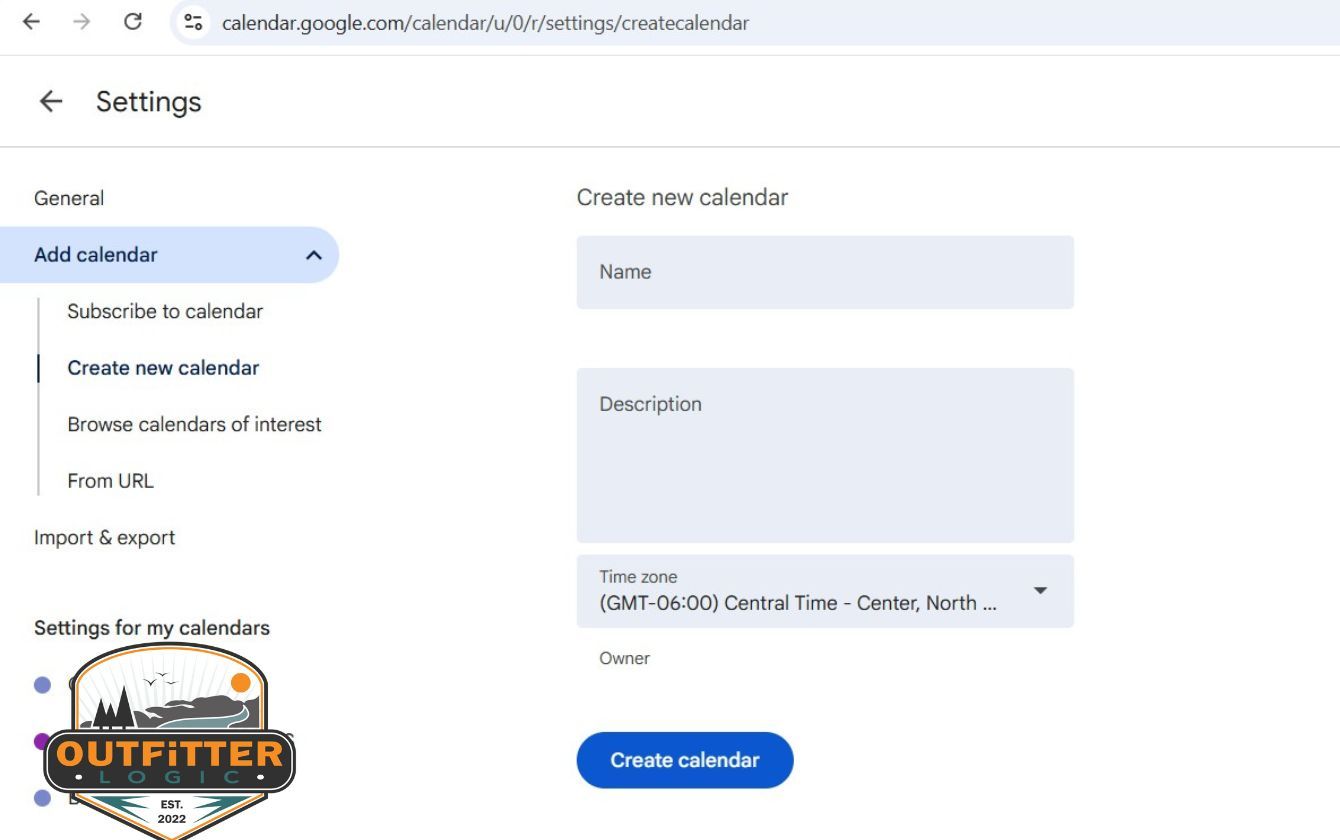The height and width of the screenshot is (840, 1340).
Task: Click the back arrow to exit Settings
Action: [x=50, y=101]
